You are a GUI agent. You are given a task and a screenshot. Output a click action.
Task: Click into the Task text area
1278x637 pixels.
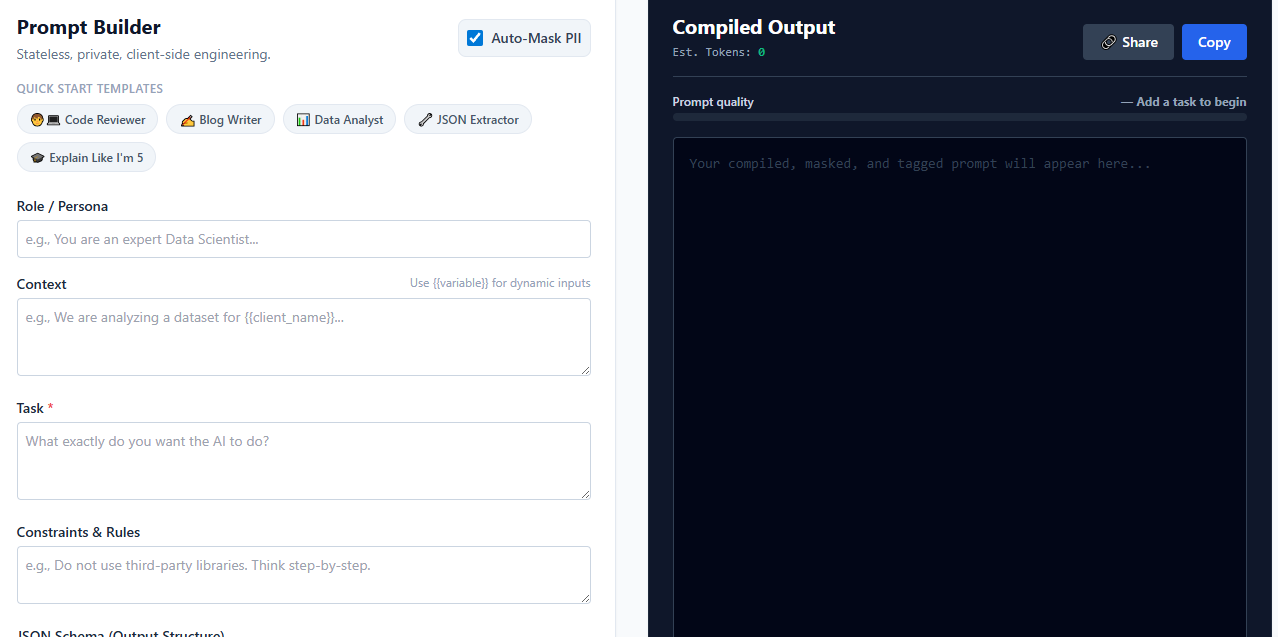coord(304,461)
